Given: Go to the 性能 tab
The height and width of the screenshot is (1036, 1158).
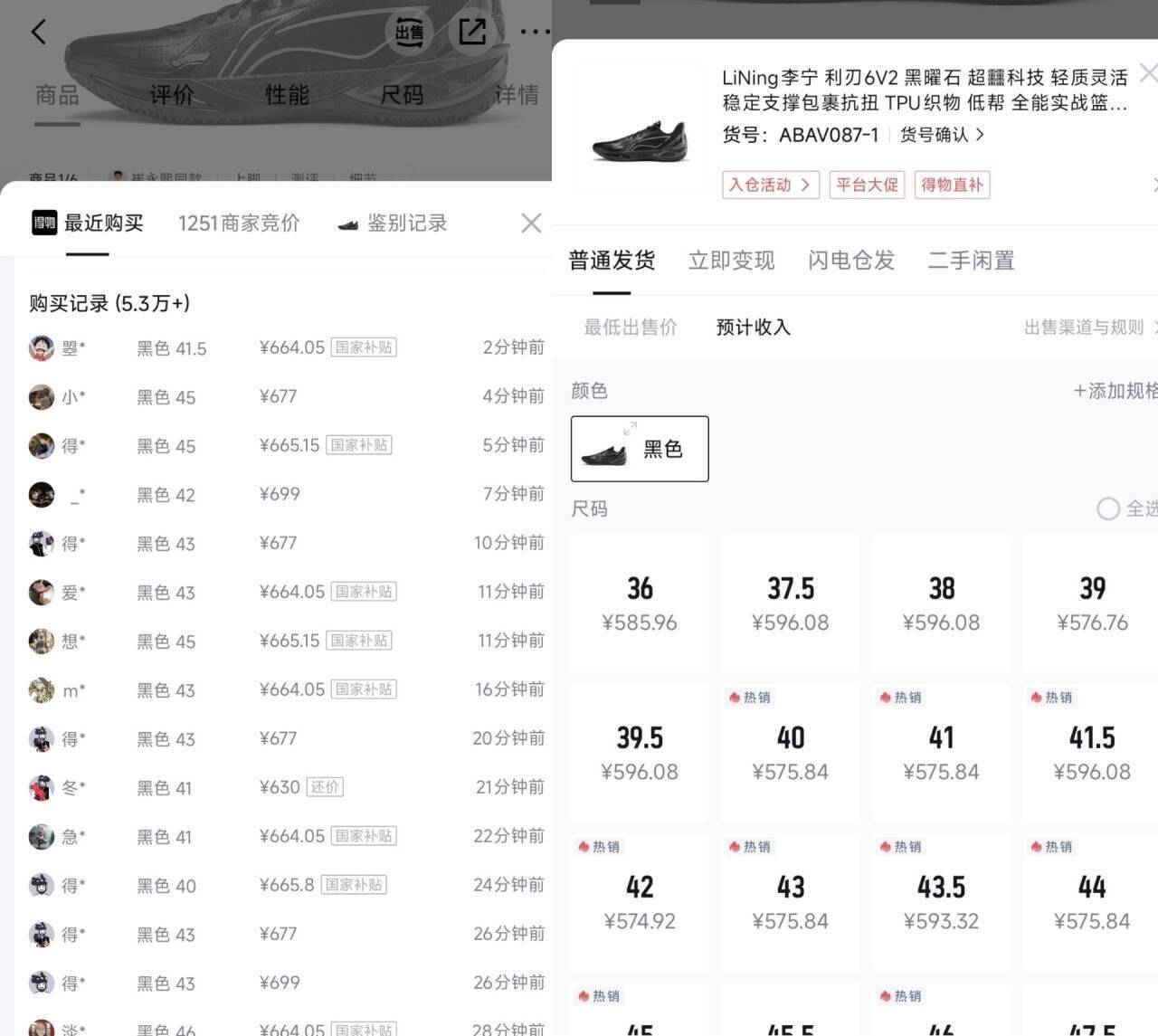Looking at the screenshot, I should tap(287, 94).
